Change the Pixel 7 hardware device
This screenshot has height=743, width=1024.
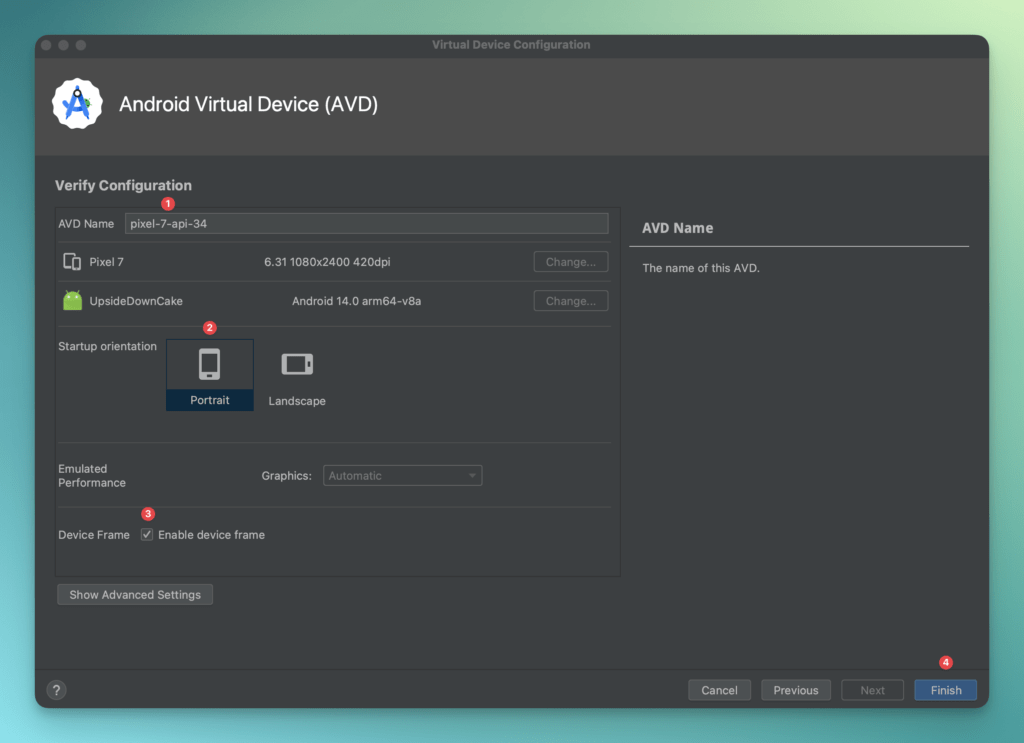coord(571,262)
